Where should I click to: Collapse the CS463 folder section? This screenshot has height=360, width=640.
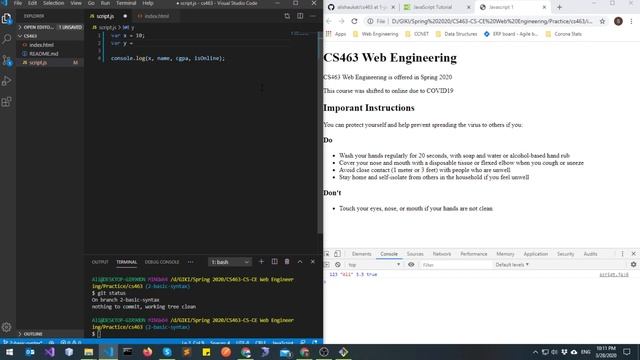(50, 36)
